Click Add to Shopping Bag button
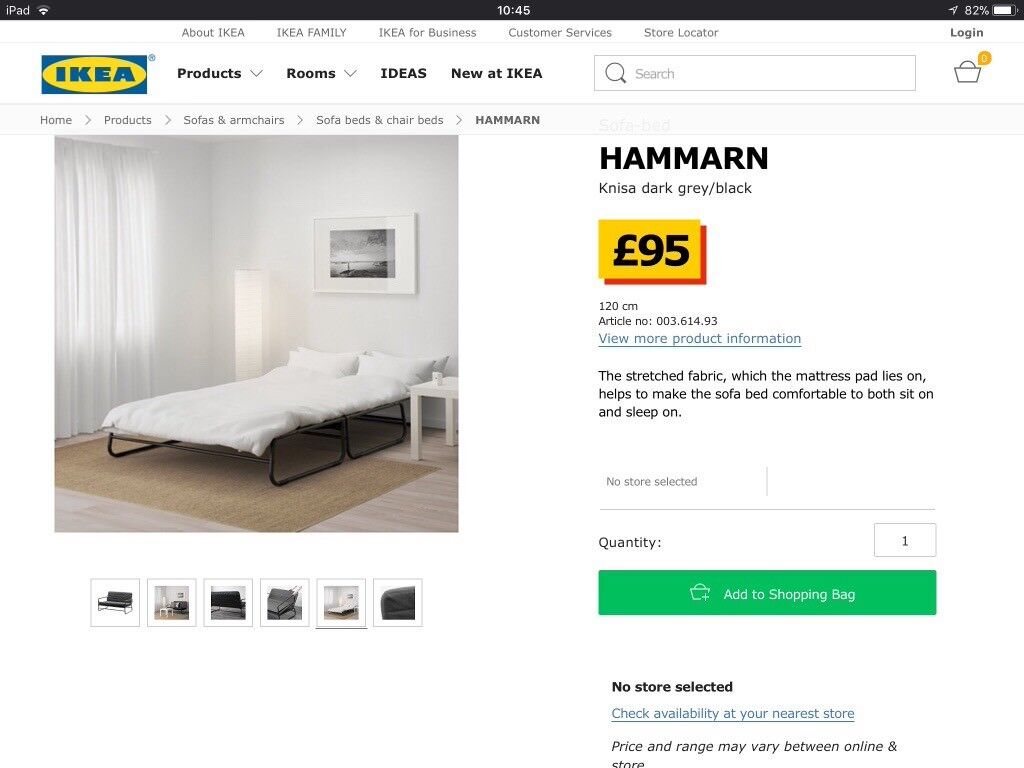The height and width of the screenshot is (768, 1024). coord(767,593)
